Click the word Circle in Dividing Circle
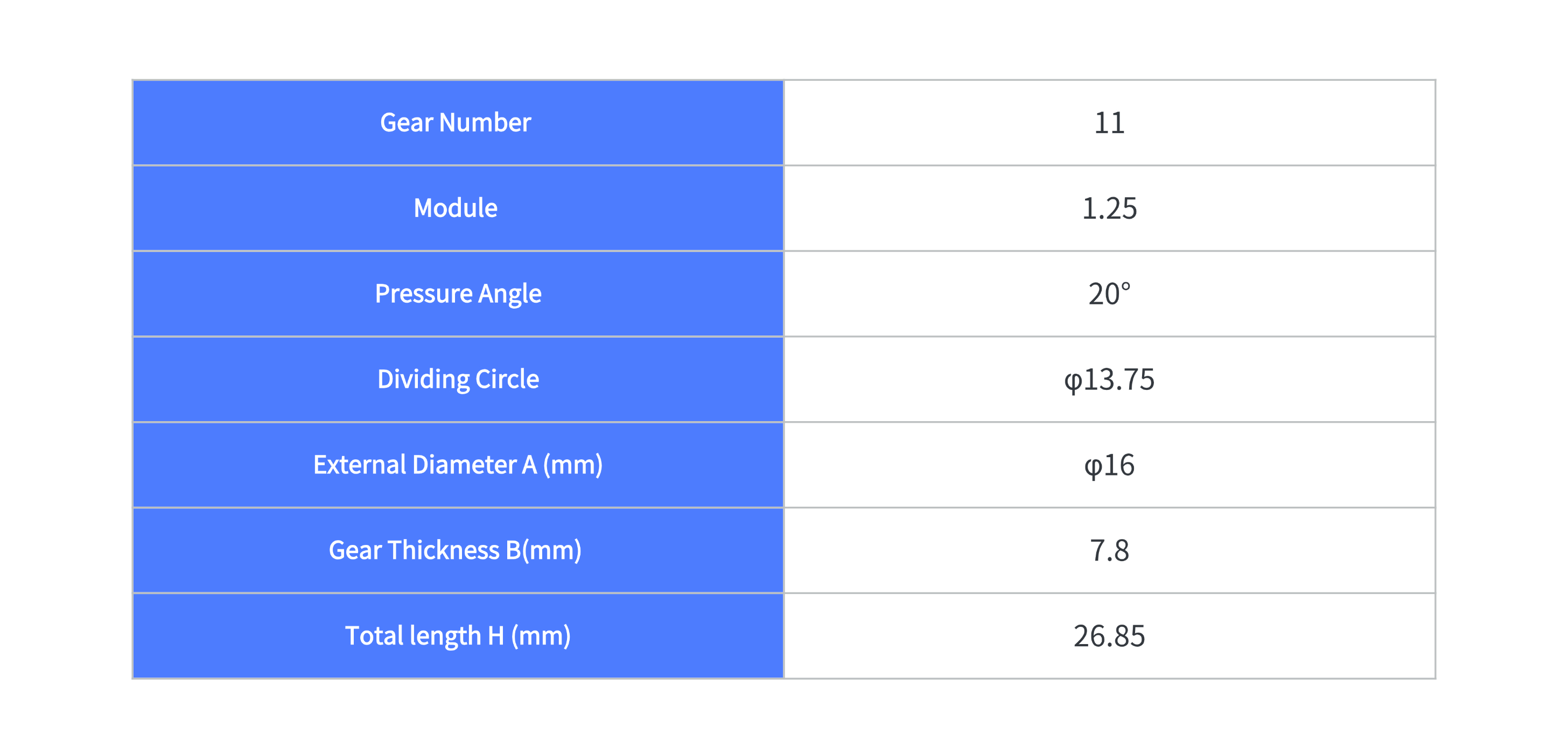Screen dimensions: 1568x748 pos(507,379)
